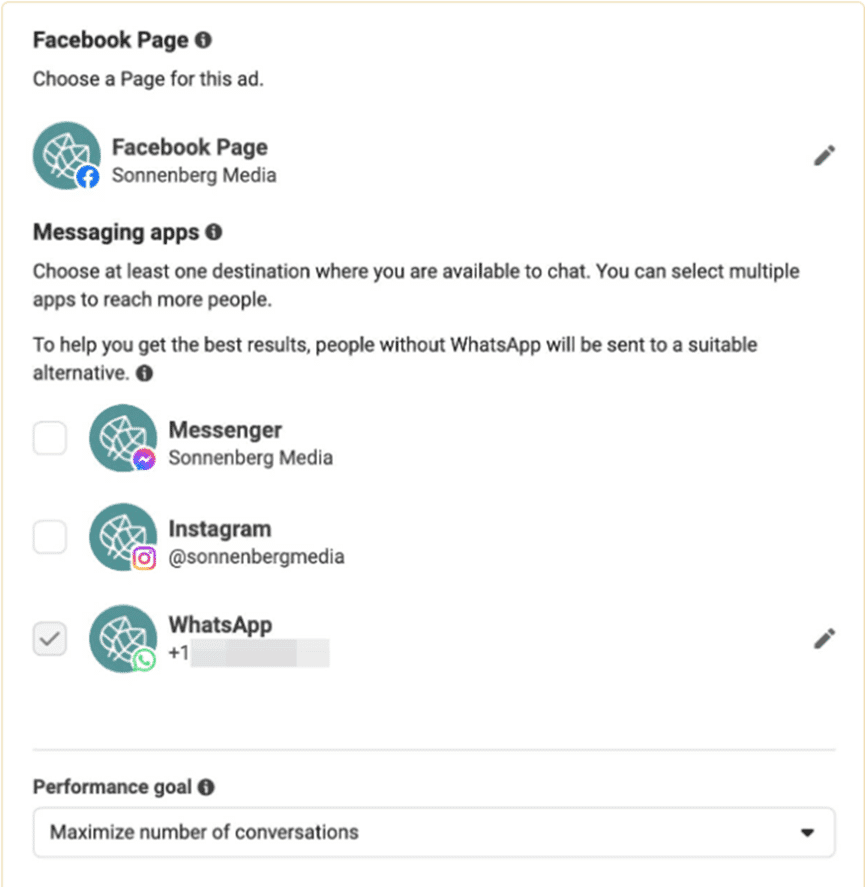Click the WhatsApp phone number text
This screenshot has width=865, height=887.
(x=250, y=655)
